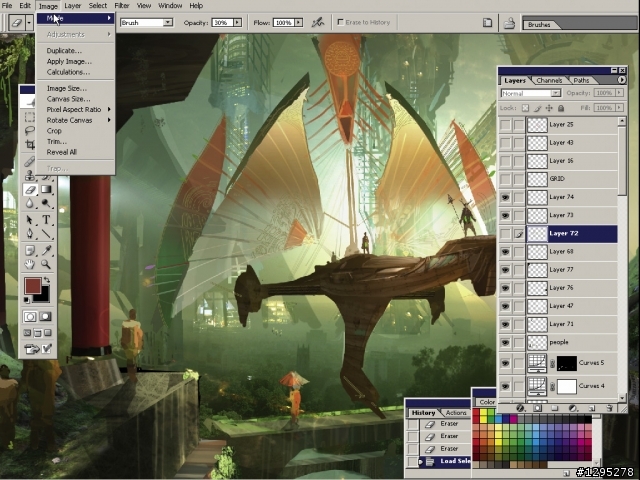
Task: Show GRID layer visibility box
Action: (x=505, y=179)
